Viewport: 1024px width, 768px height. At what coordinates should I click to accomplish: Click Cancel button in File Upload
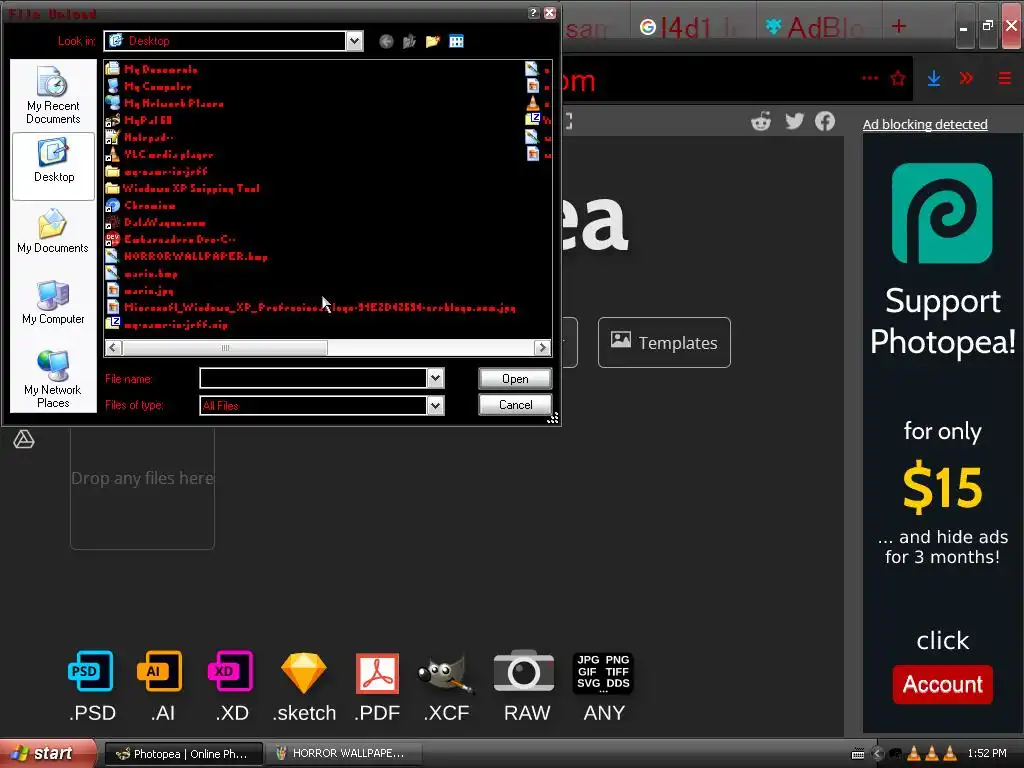pos(515,405)
